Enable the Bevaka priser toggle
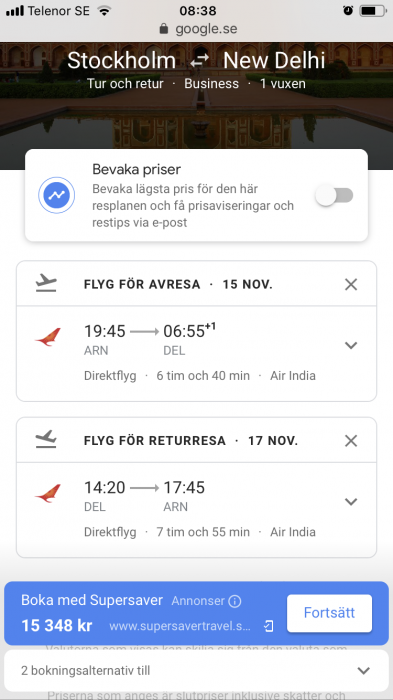This screenshot has height=700, width=393. coord(334,195)
